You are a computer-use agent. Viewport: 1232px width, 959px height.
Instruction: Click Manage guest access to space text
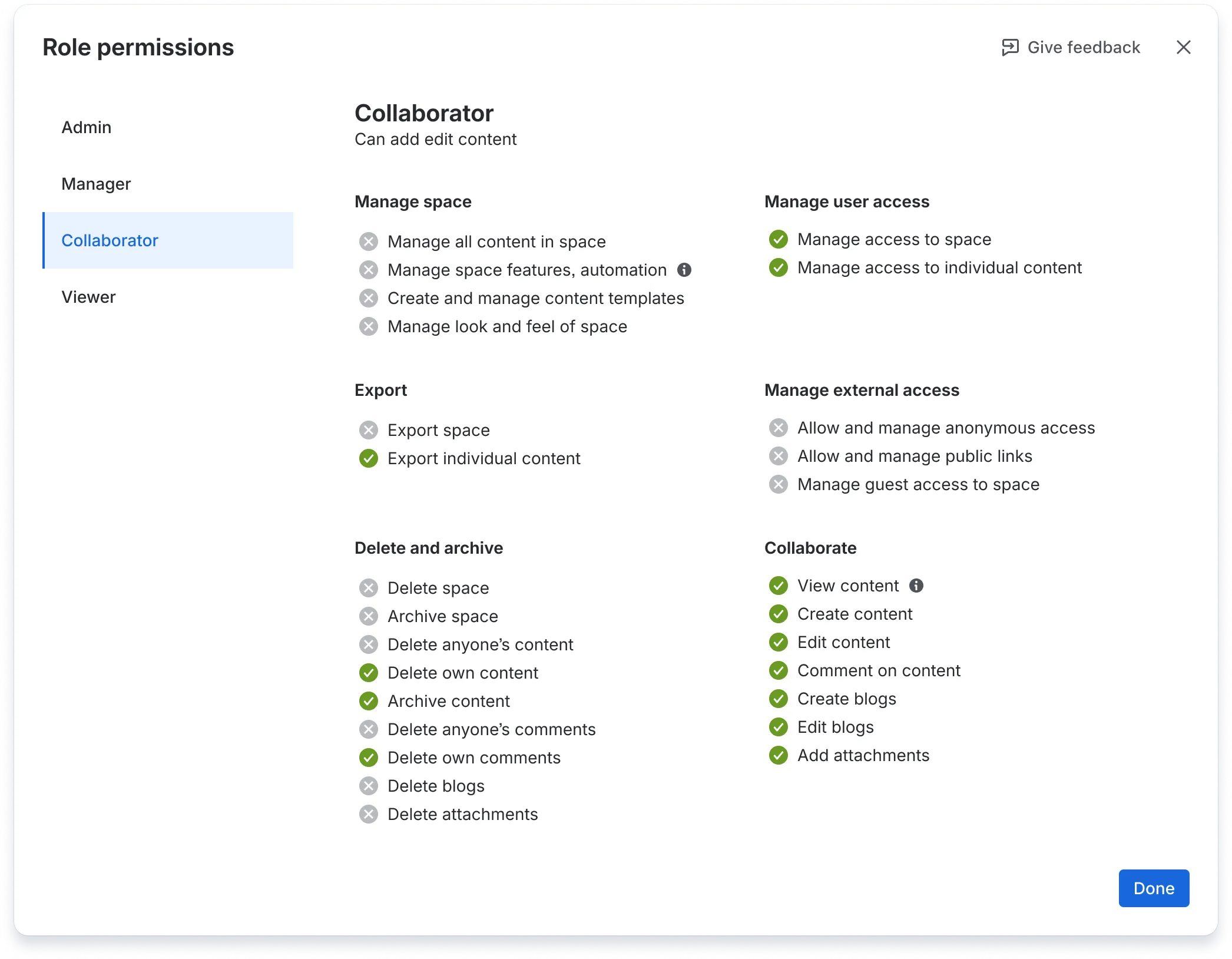click(x=918, y=484)
